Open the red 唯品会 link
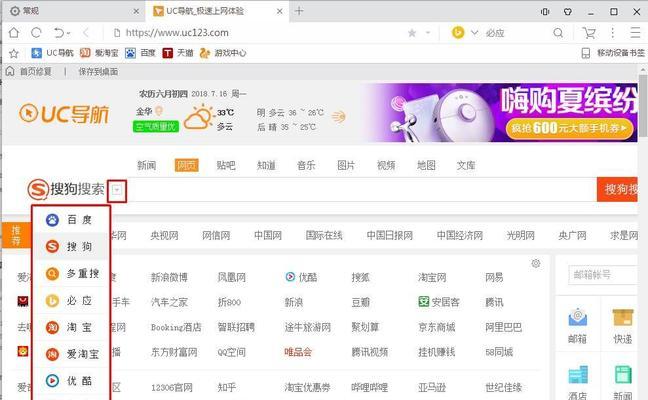648x400 pixels. 298,352
